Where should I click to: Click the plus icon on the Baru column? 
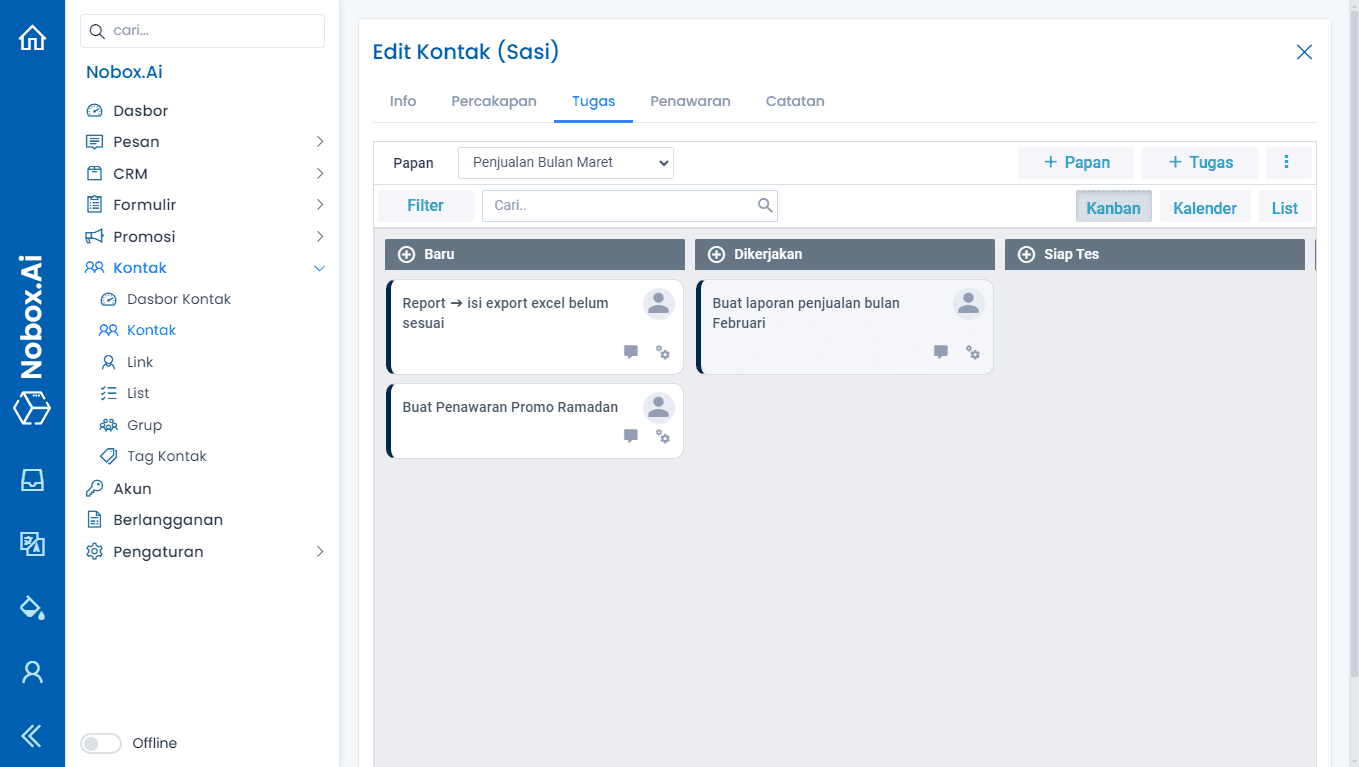click(407, 254)
